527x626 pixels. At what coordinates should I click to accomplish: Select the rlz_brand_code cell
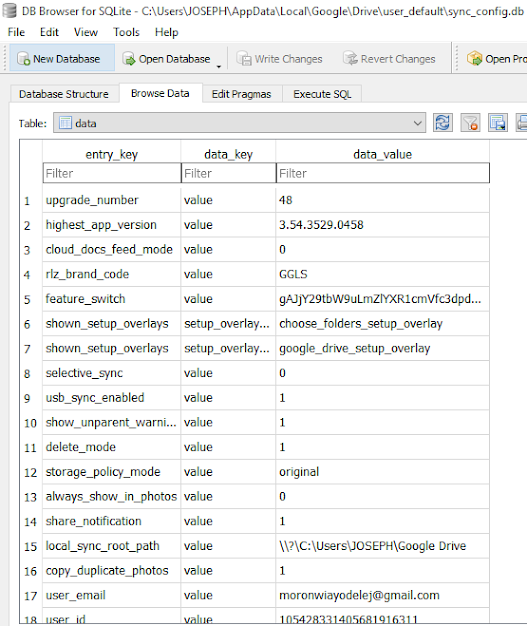[112, 274]
